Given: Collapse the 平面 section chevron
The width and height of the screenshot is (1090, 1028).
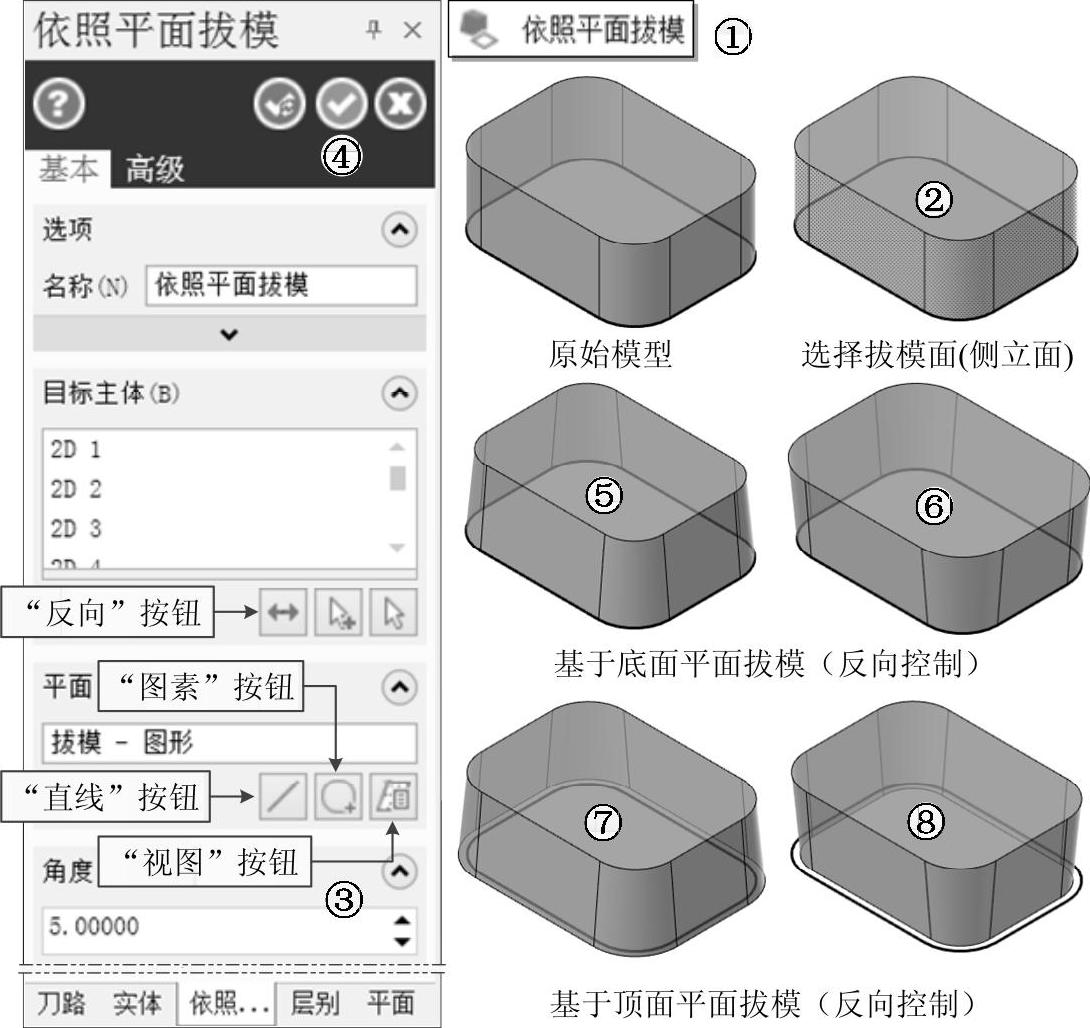Looking at the screenshot, I should point(400,687).
